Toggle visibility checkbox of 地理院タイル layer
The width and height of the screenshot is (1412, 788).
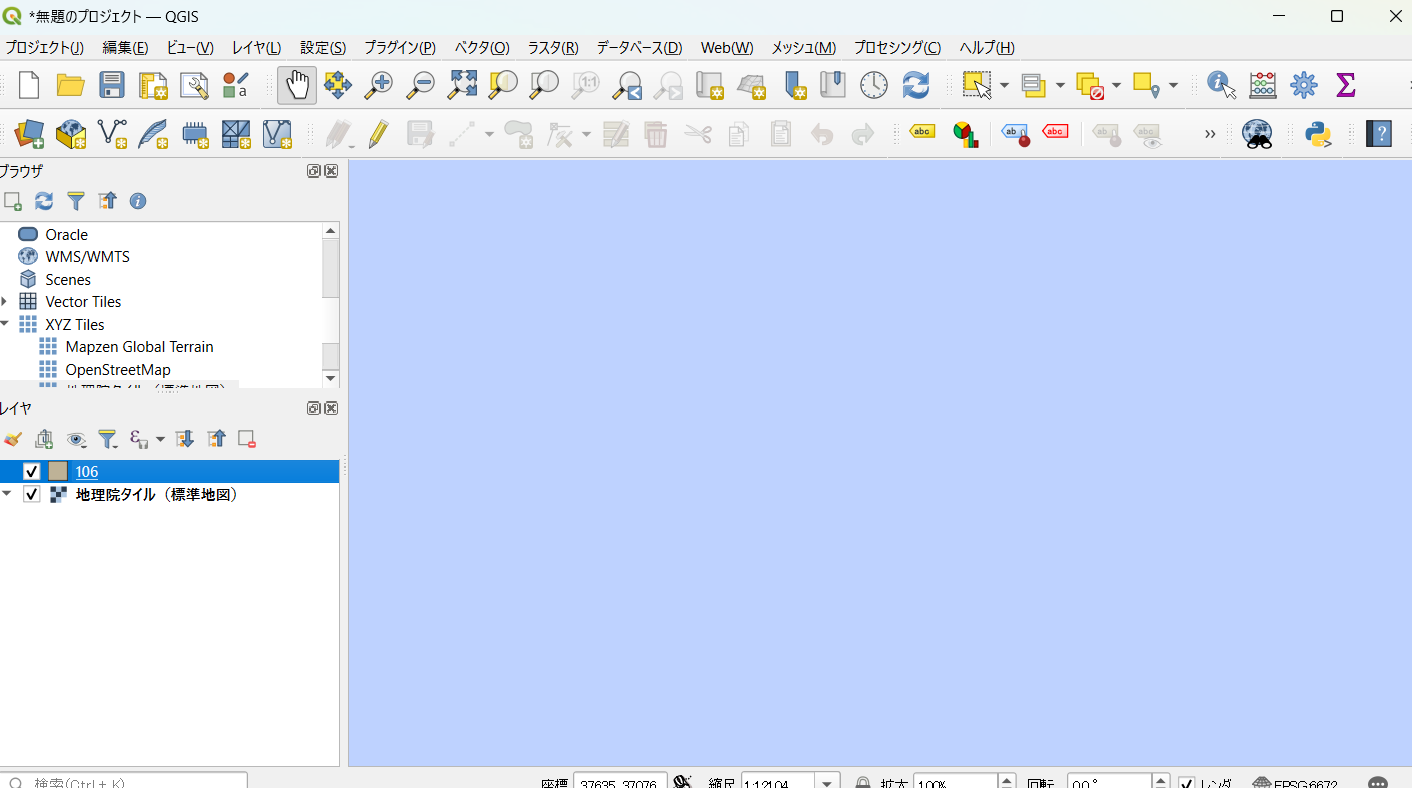[x=31, y=494]
